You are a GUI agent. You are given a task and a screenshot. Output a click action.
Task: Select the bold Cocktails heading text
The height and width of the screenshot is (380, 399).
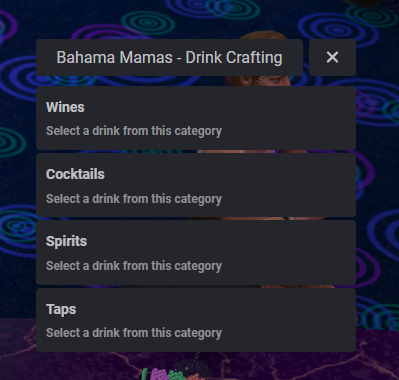(75, 174)
